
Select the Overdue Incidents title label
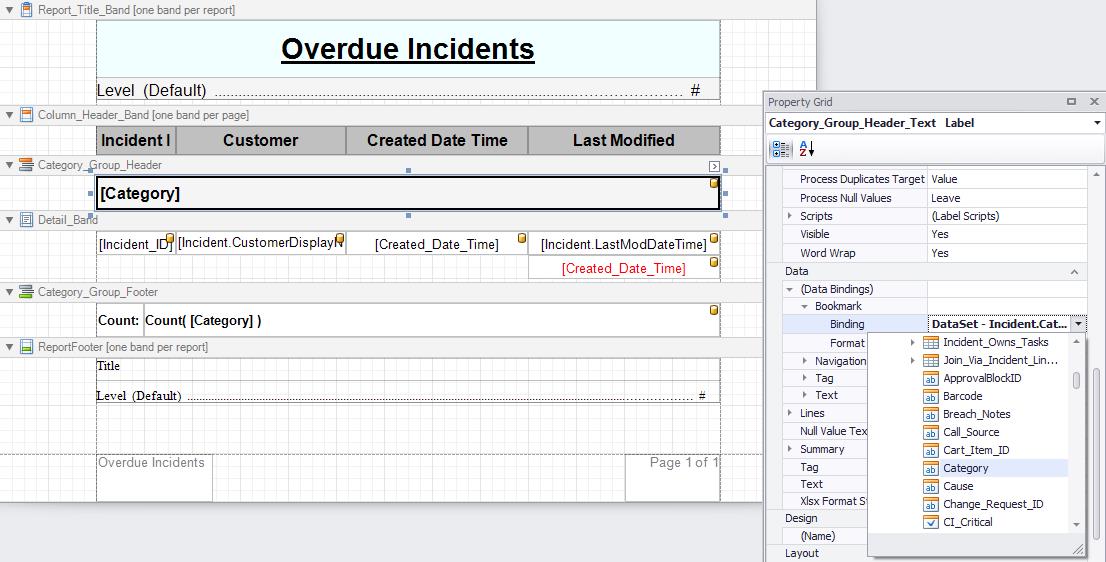tap(408, 49)
